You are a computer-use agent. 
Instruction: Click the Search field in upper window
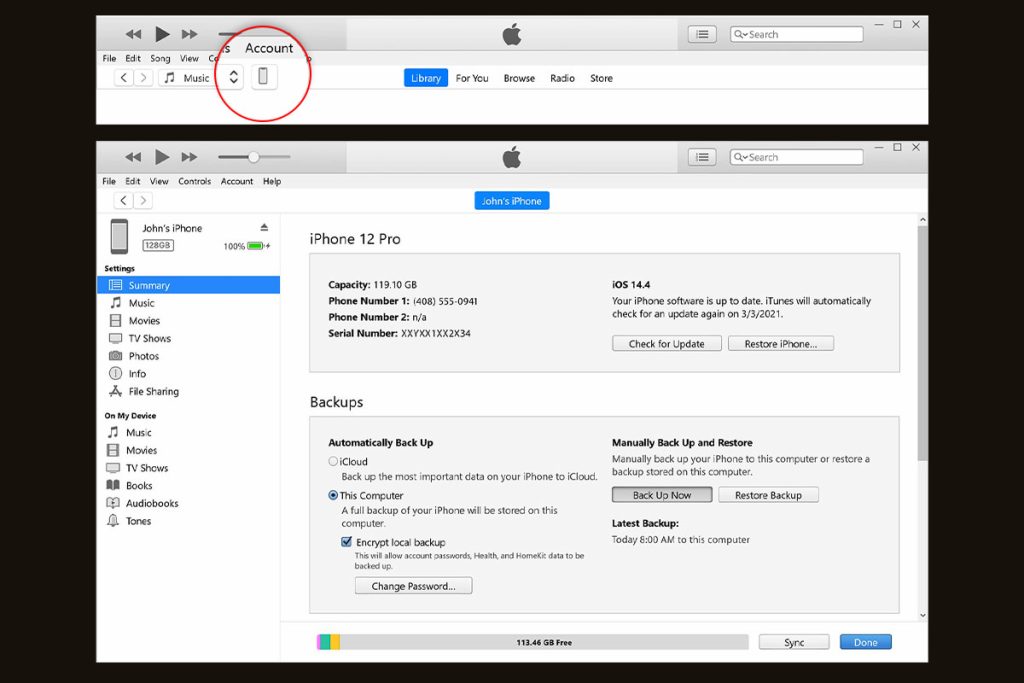(796, 34)
